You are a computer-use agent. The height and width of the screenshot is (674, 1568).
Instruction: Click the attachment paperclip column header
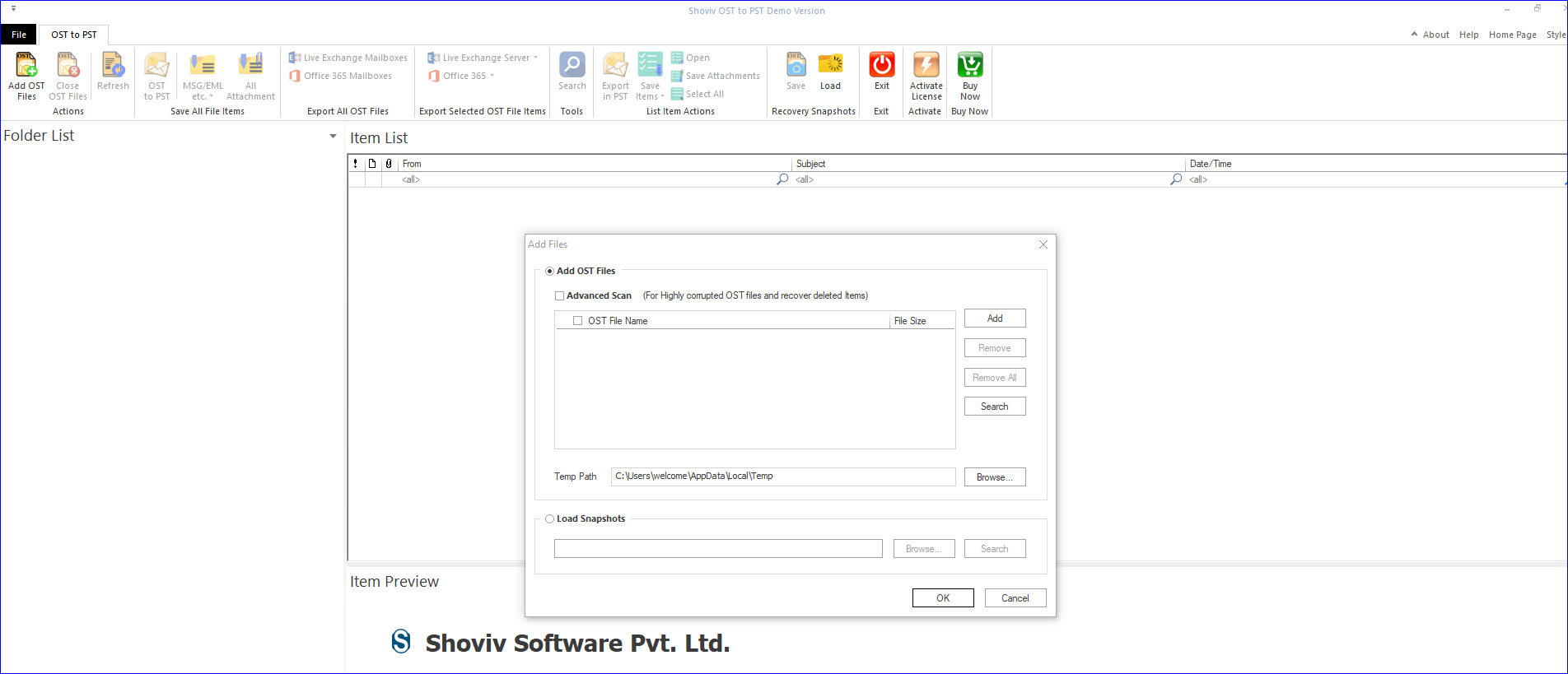[x=389, y=164]
